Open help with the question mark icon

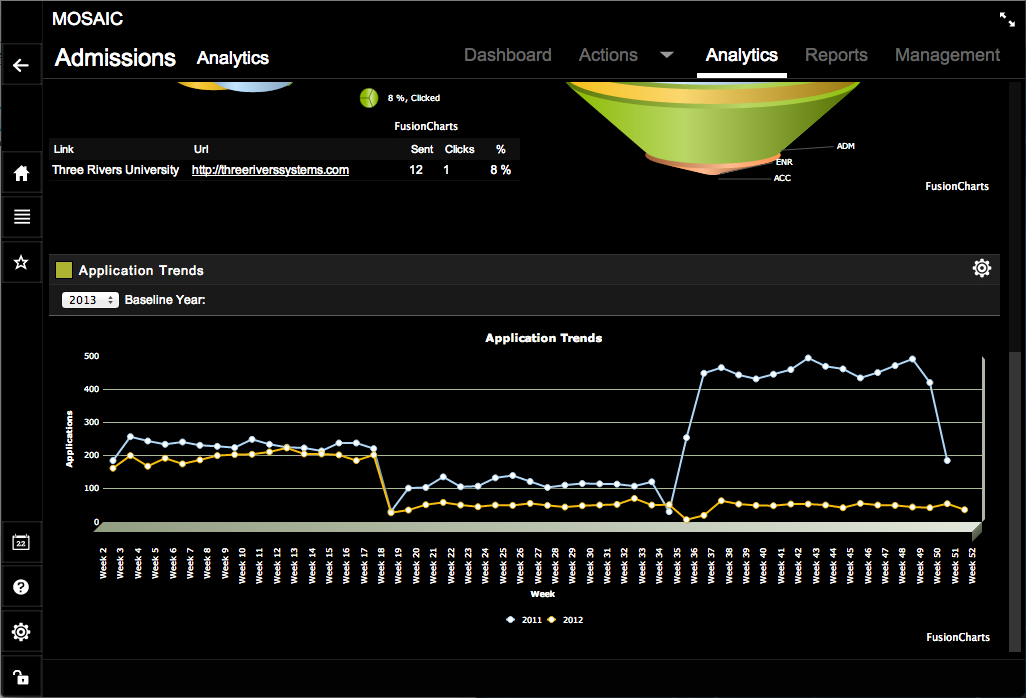[21, 587]
